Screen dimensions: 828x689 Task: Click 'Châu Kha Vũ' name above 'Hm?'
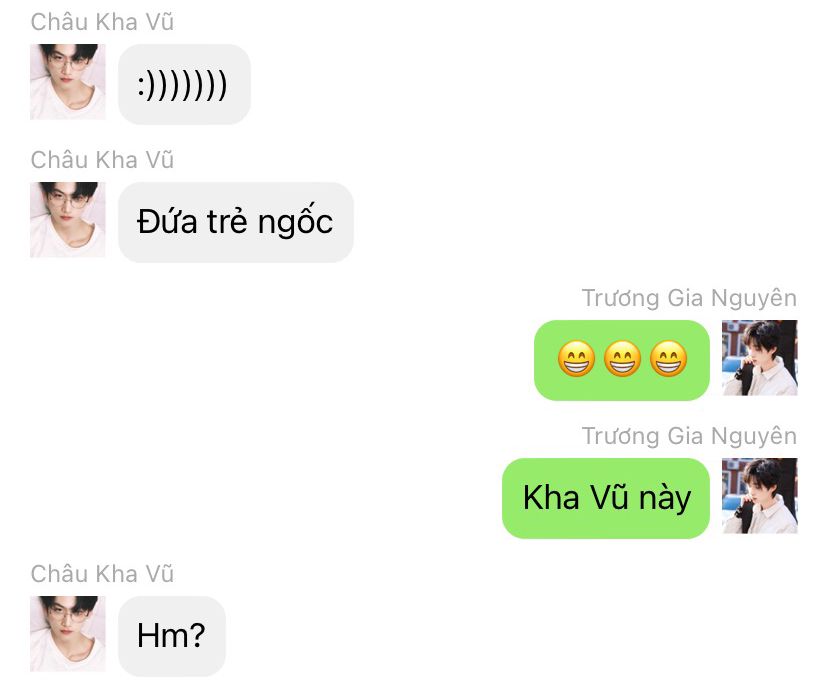(102, 574)
